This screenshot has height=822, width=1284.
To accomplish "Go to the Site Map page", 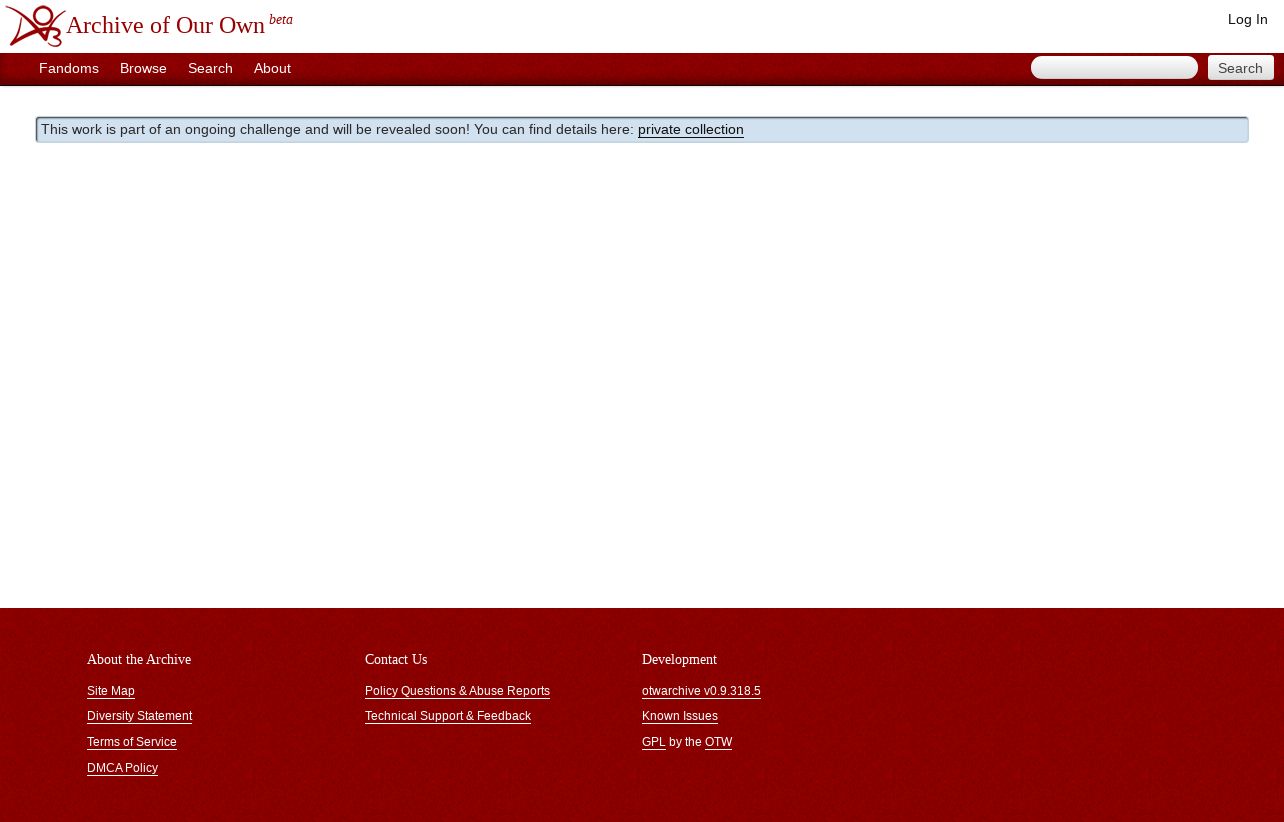I will [x=110, y=691].
